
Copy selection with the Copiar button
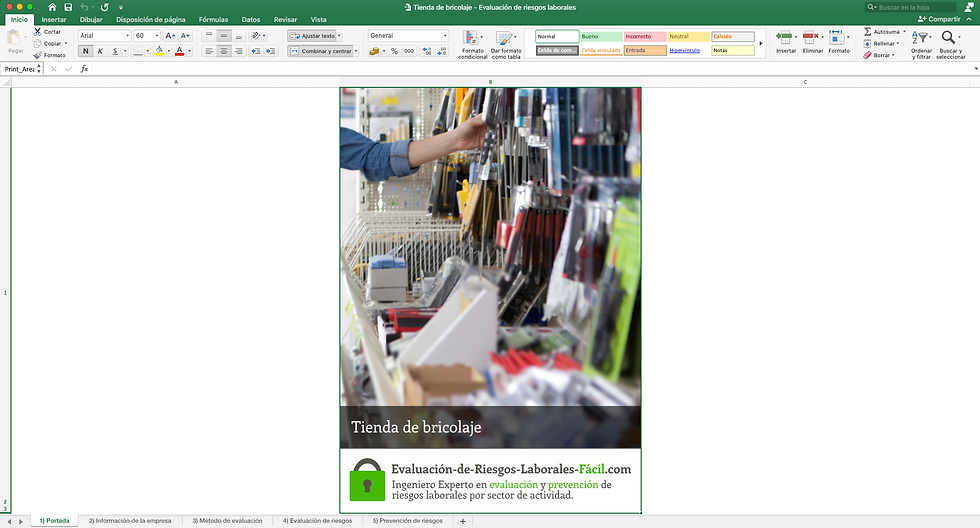(x=48, y=43)
